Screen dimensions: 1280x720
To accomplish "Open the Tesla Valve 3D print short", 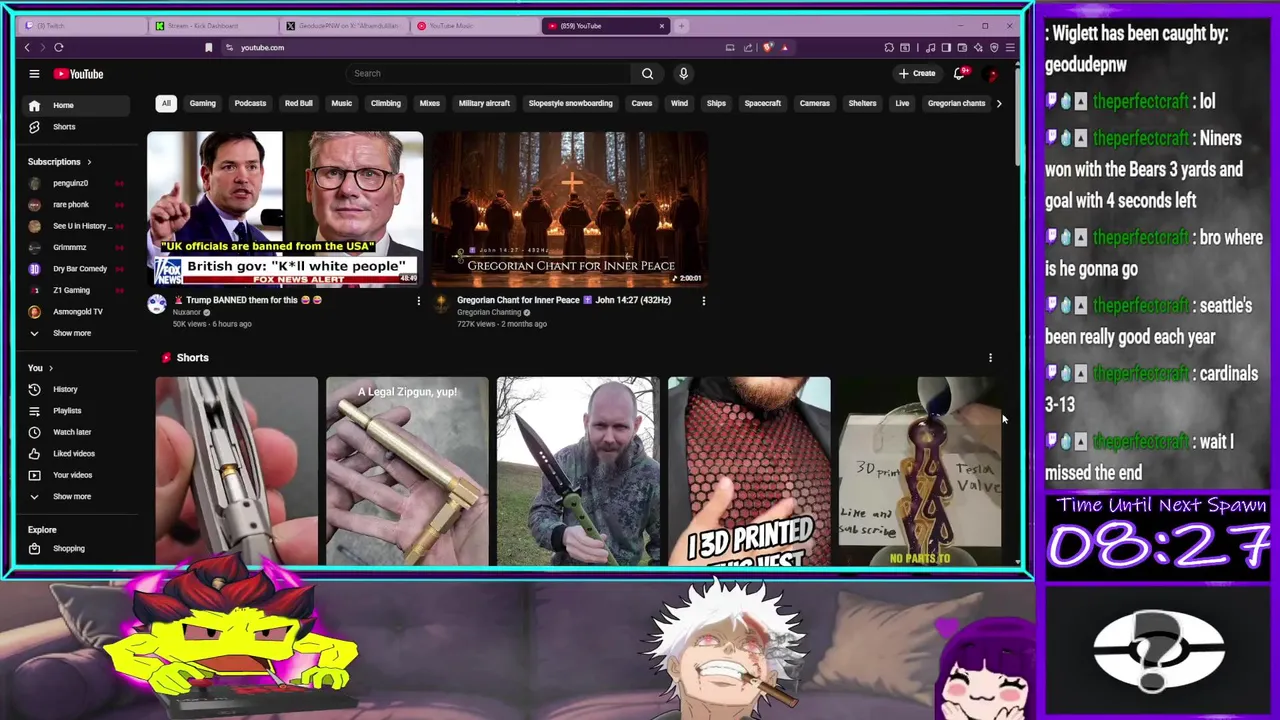I will coord(920,471).
